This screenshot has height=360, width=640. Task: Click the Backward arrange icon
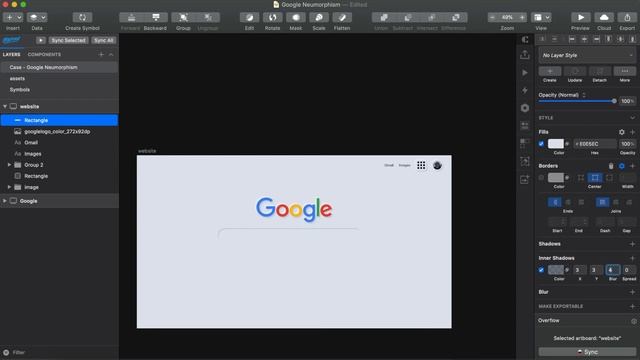(x=156, y=17)
